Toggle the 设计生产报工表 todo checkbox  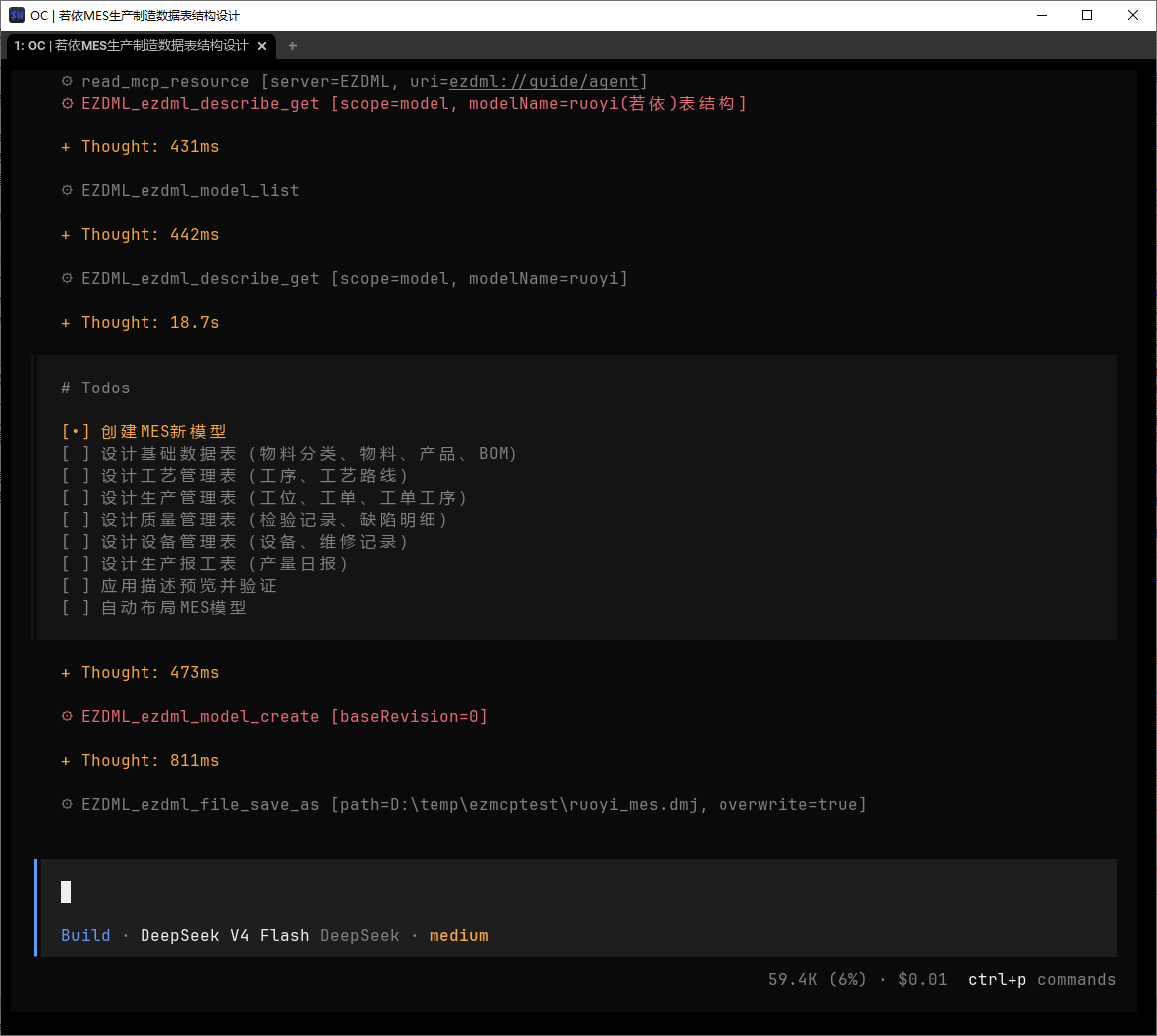76,564
